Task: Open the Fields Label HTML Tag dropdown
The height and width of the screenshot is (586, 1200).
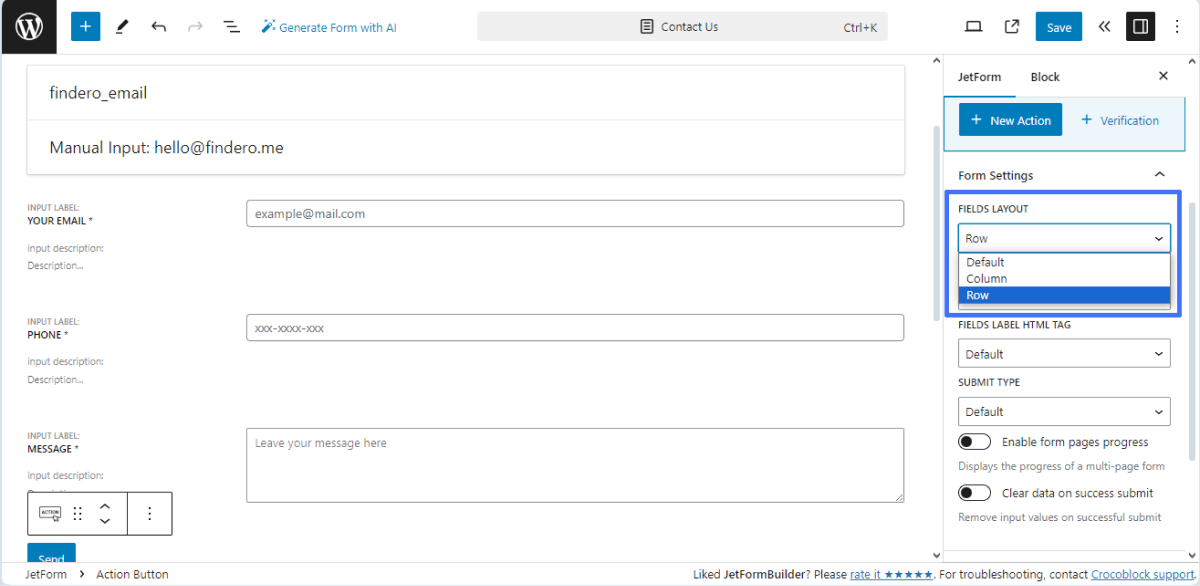Action: (1064, 353)
